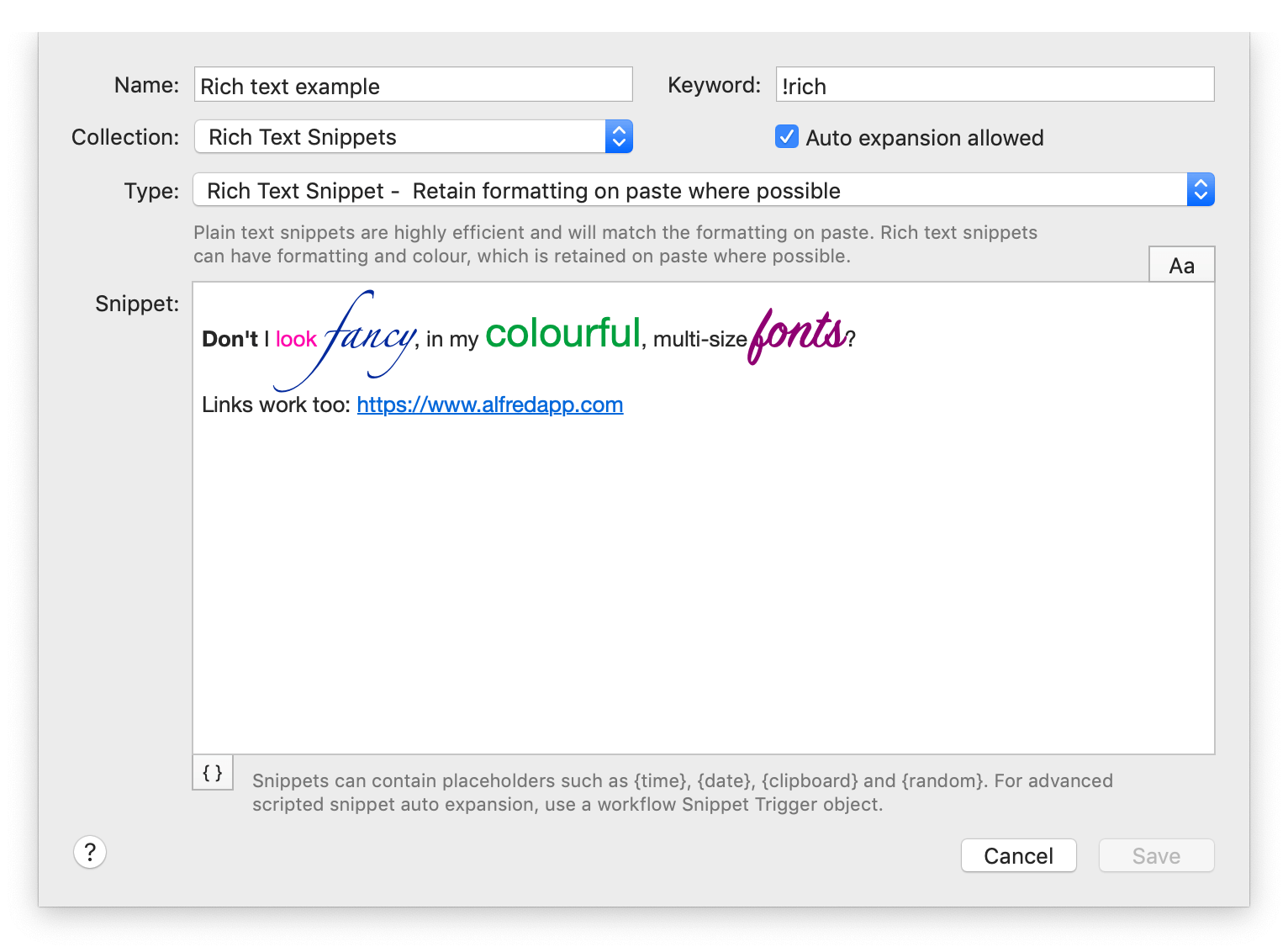Click the Keyword field containing !rich
1288x952 pixels.
coord(994,84)
